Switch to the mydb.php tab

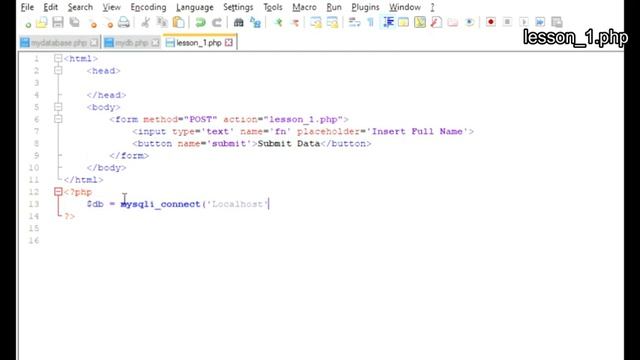[131, 42]
